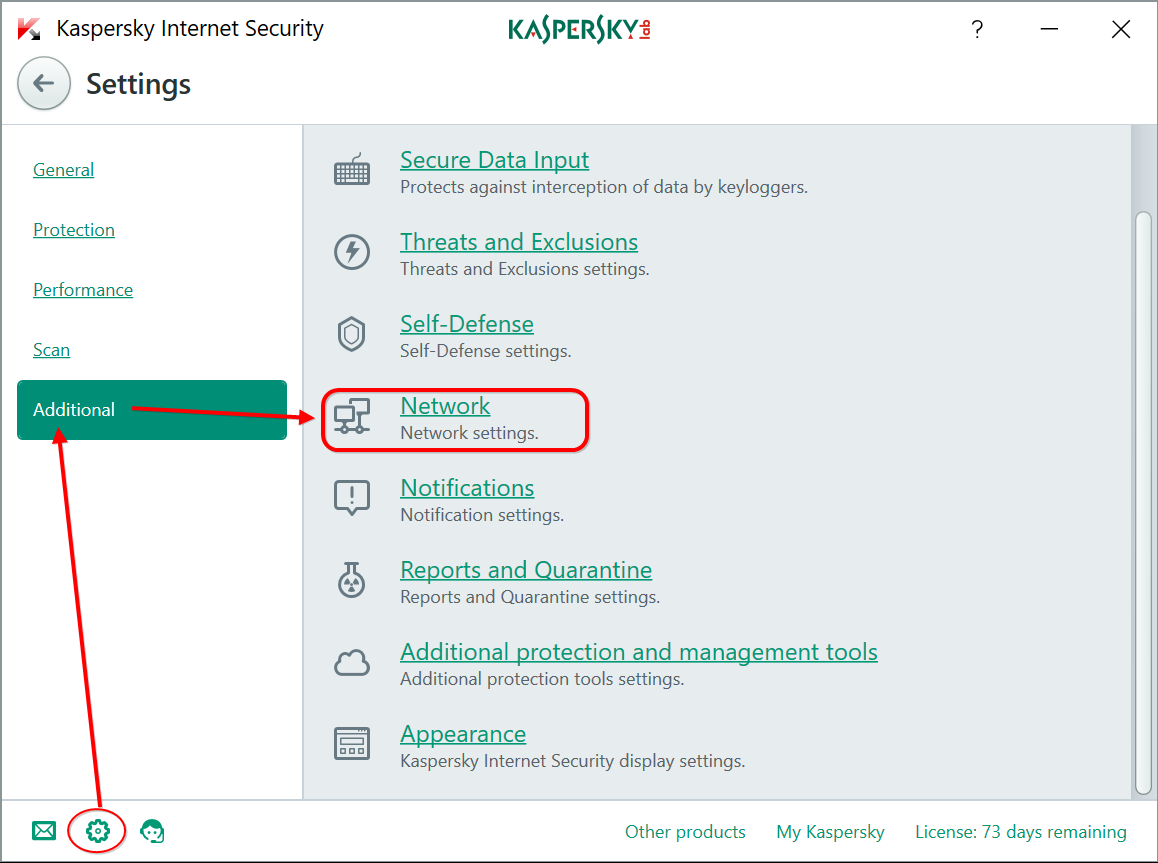The height and width of the screenshot is (863, 1158).
Task: Click the Notifications exclamation icon
Action: click(x=352, y=498)
